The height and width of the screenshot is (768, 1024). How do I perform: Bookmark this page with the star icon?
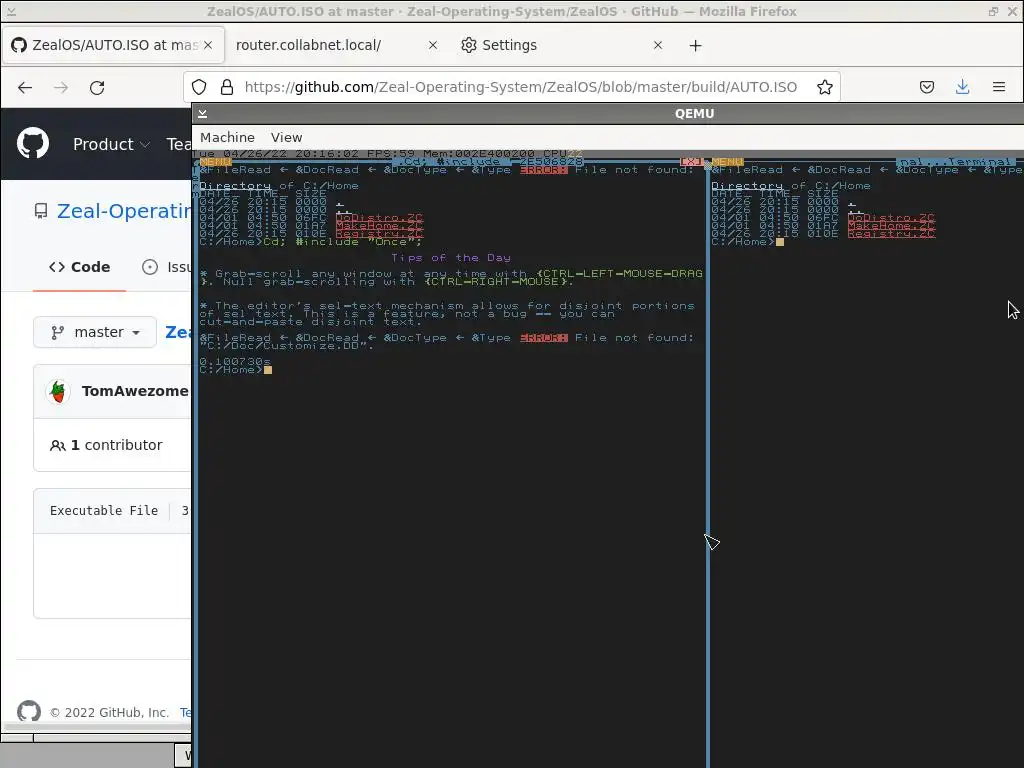point(825,87)
